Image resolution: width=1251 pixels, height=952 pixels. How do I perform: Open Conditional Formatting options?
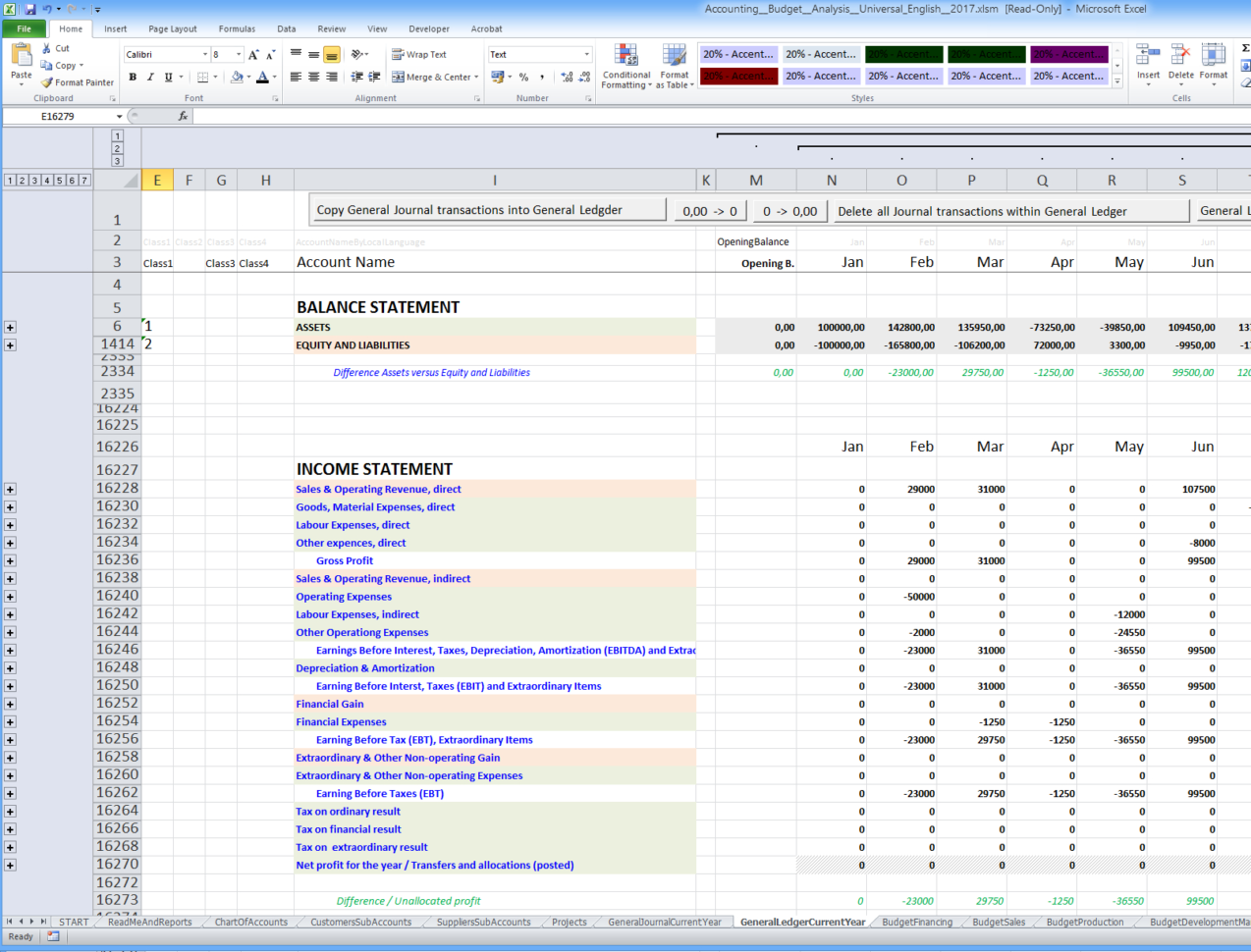click(625, 67)
